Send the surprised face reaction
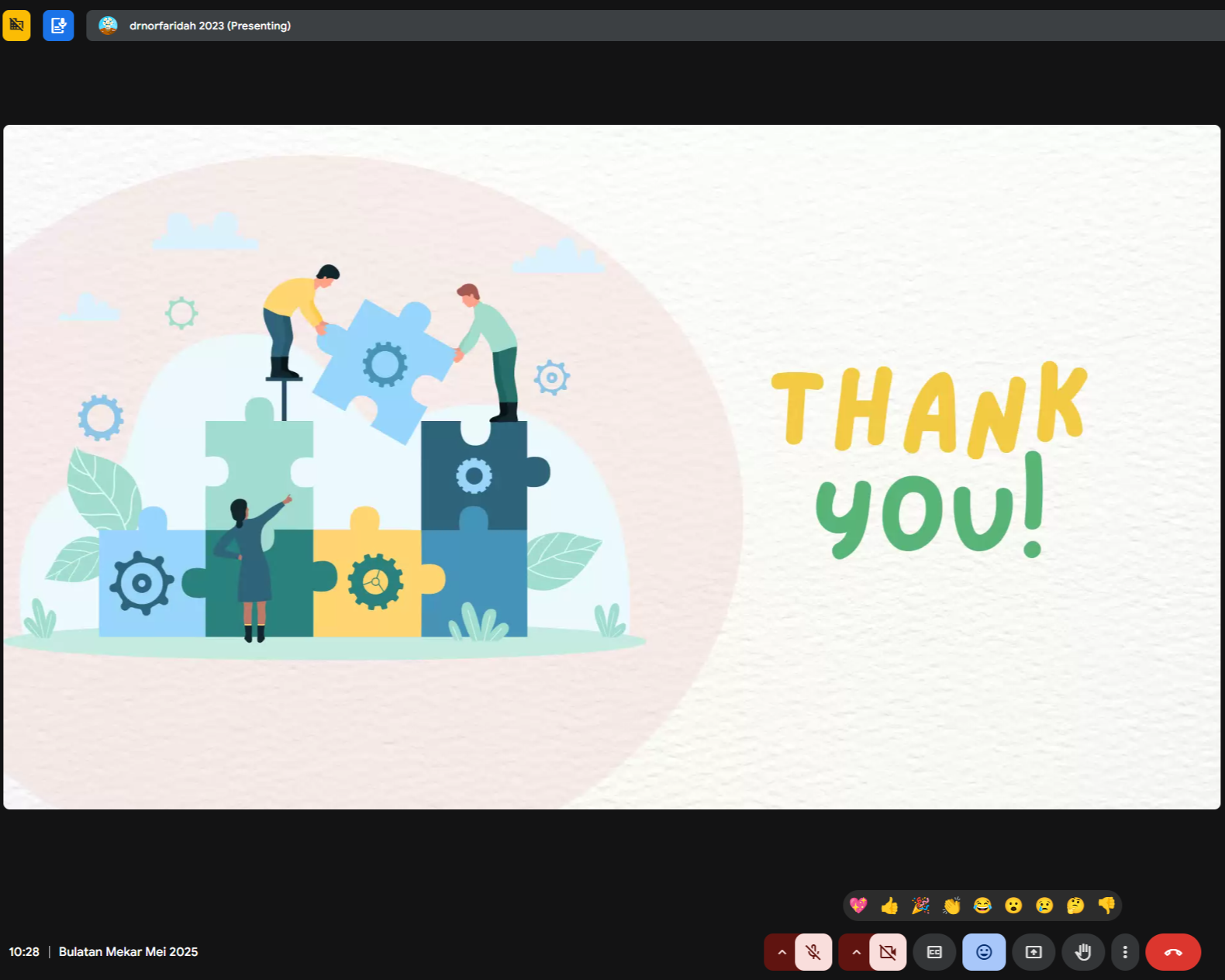This screenshot has height=980, width=1225. pos(1013,906)
